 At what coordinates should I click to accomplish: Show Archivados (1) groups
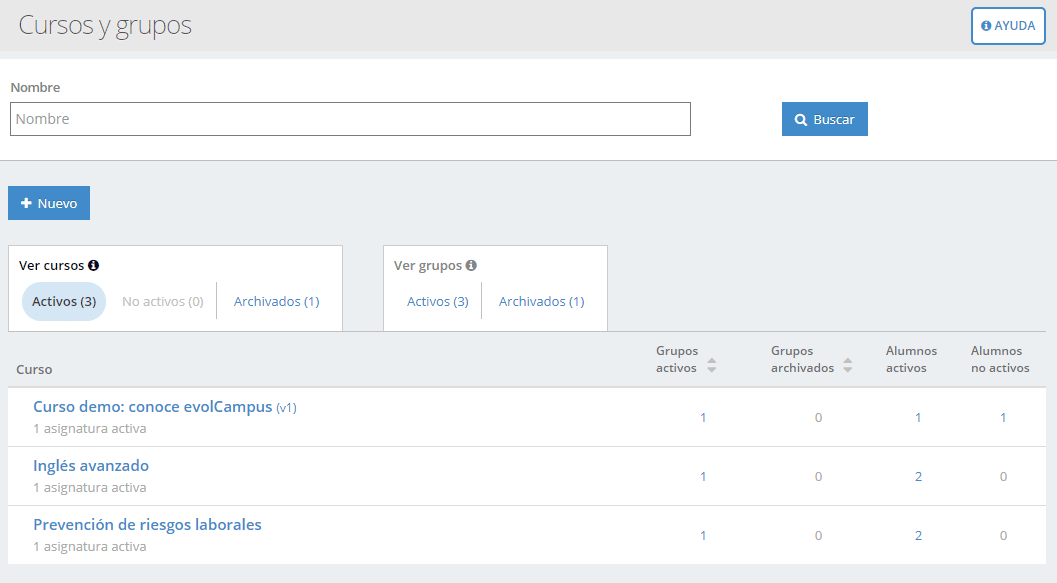(x=541, y=301)
